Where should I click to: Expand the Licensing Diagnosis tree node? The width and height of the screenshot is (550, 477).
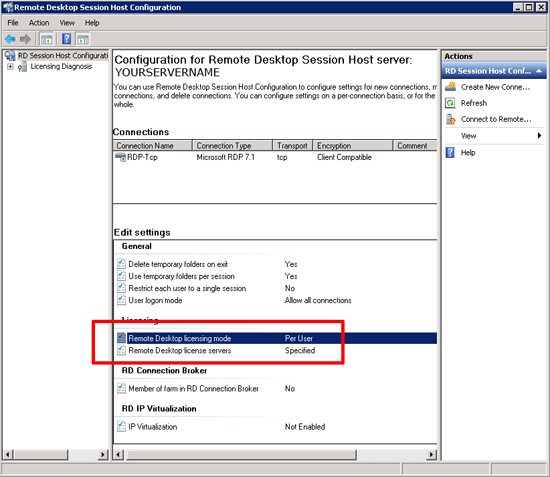(11, 67)
